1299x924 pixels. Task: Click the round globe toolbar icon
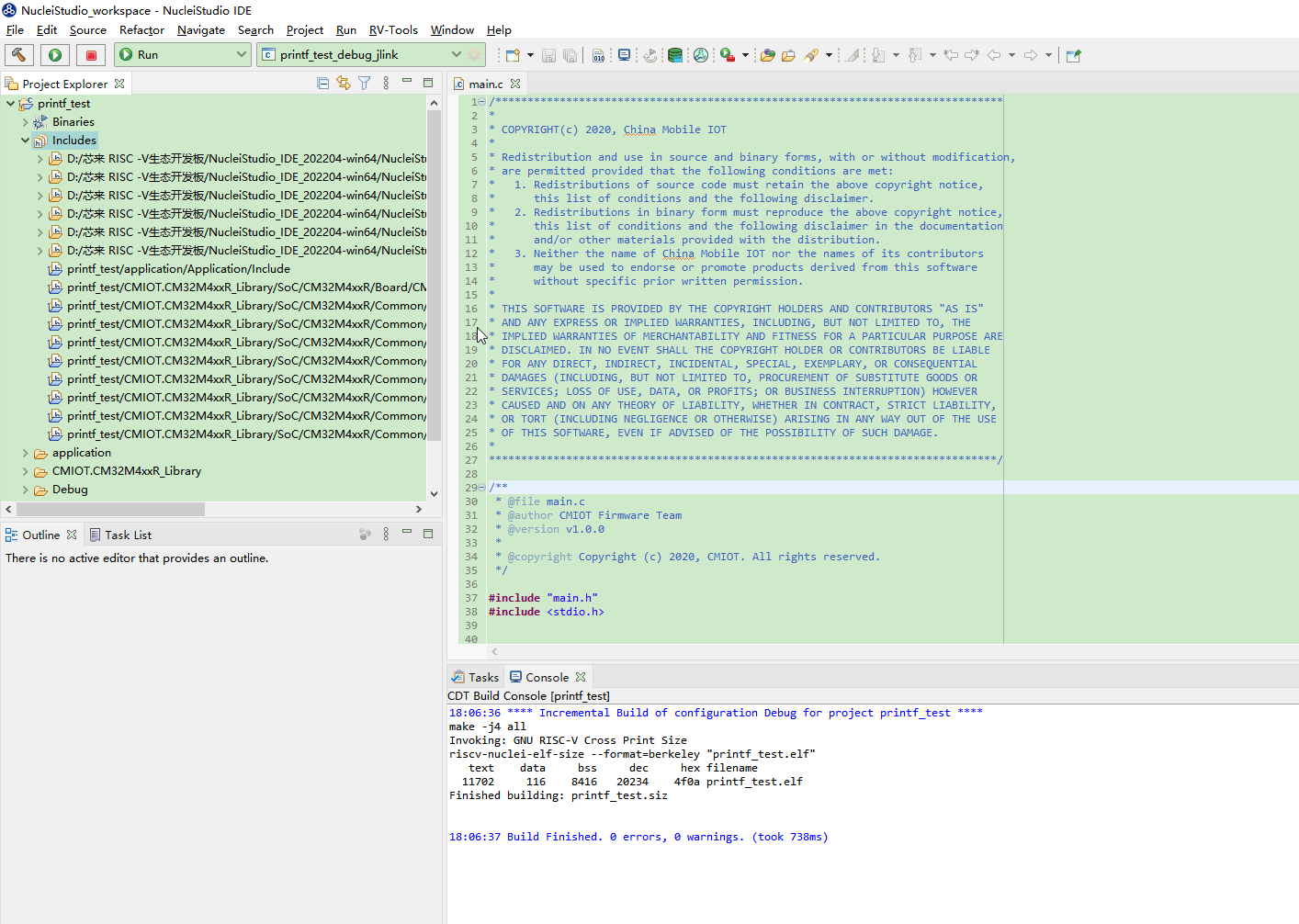click(701, 55)
